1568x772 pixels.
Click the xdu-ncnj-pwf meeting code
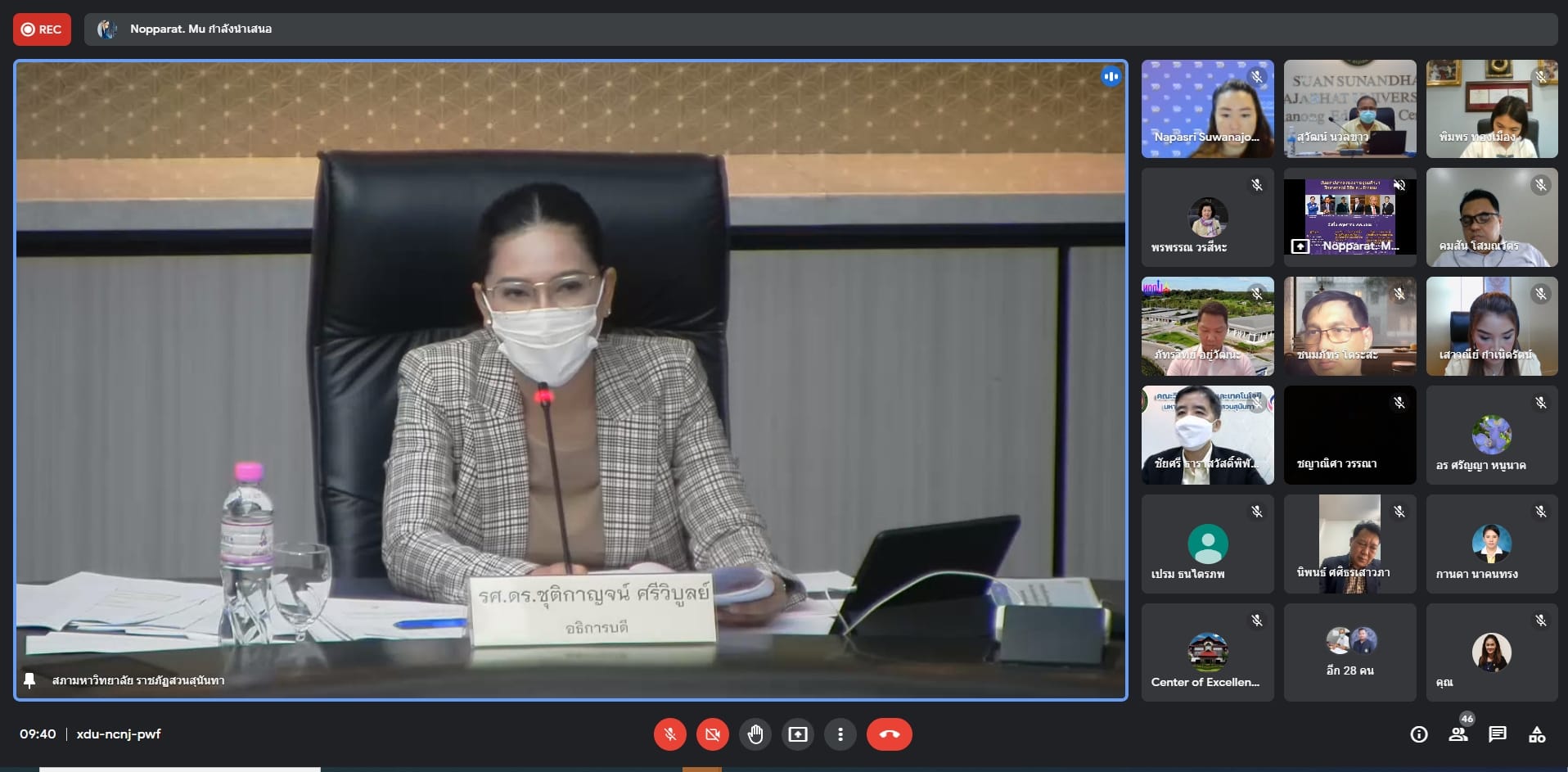pyautogui.click(x=119, y=734)
